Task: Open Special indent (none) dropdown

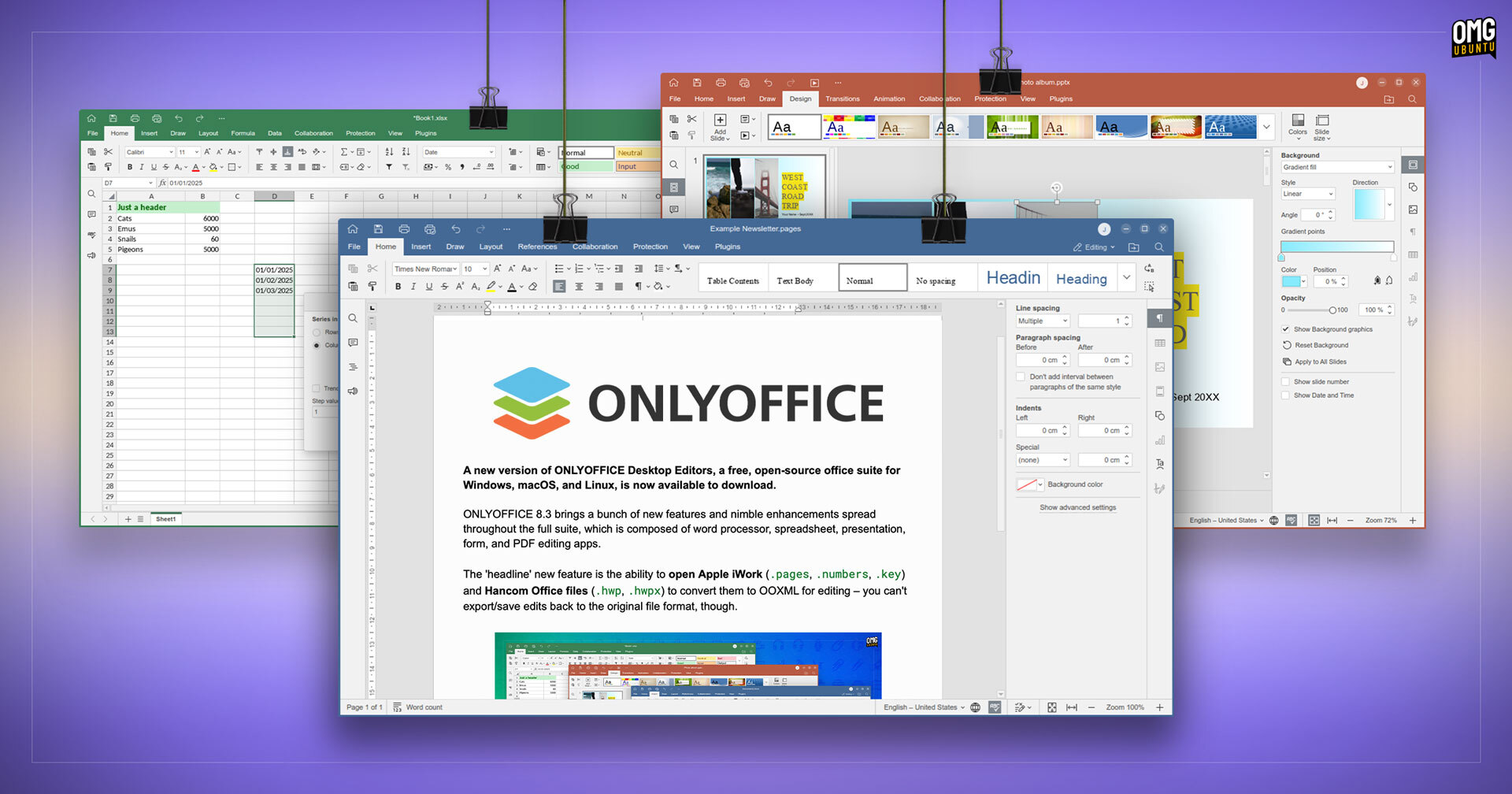Action: coord(1043,460)
